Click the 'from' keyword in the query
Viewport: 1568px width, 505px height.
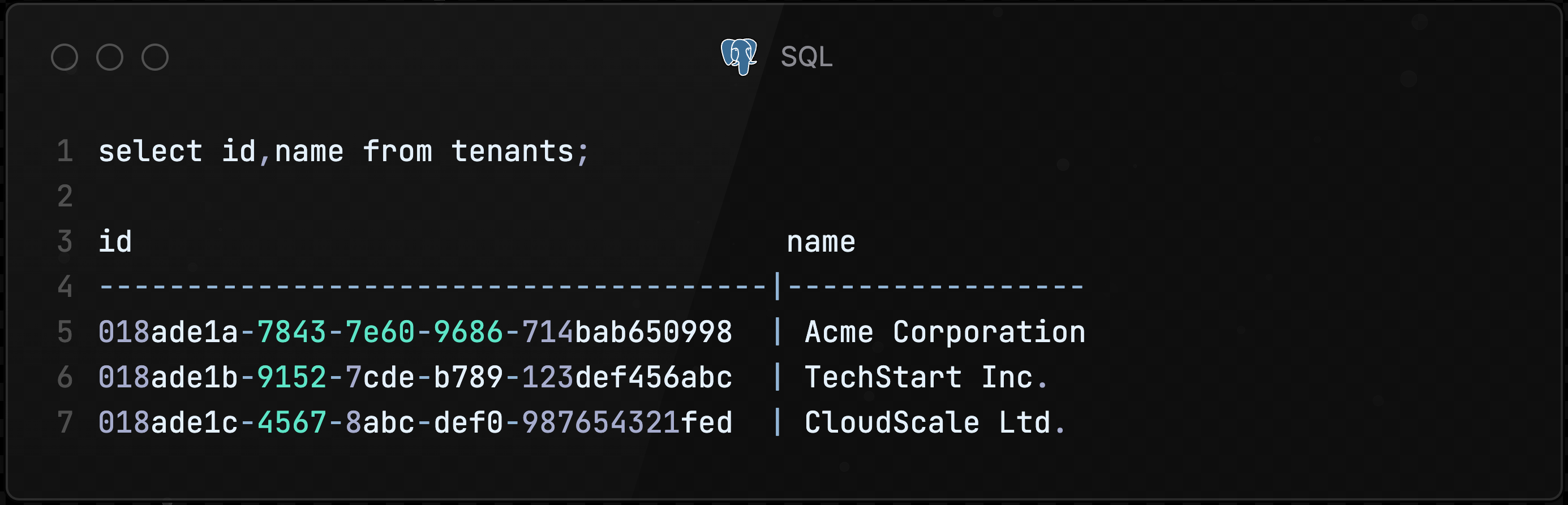tap(397, 152)
